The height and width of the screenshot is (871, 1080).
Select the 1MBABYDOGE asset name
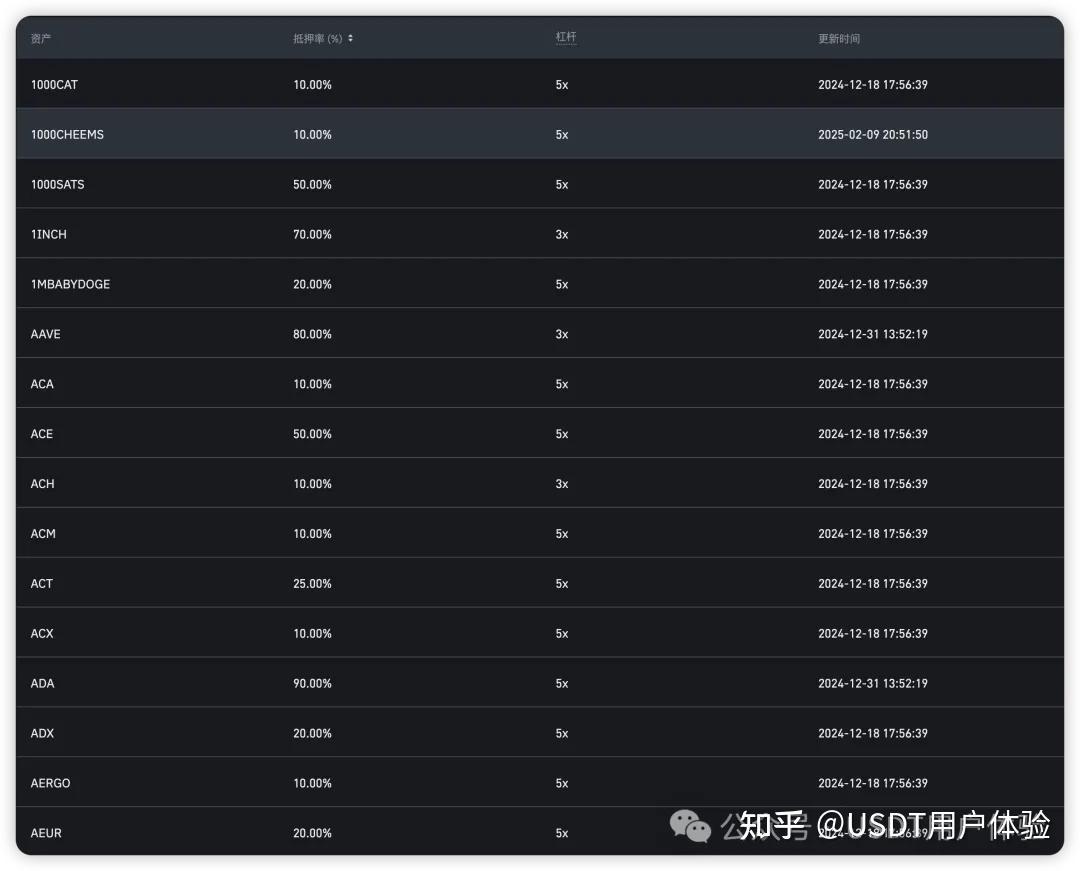click(70, 284)
